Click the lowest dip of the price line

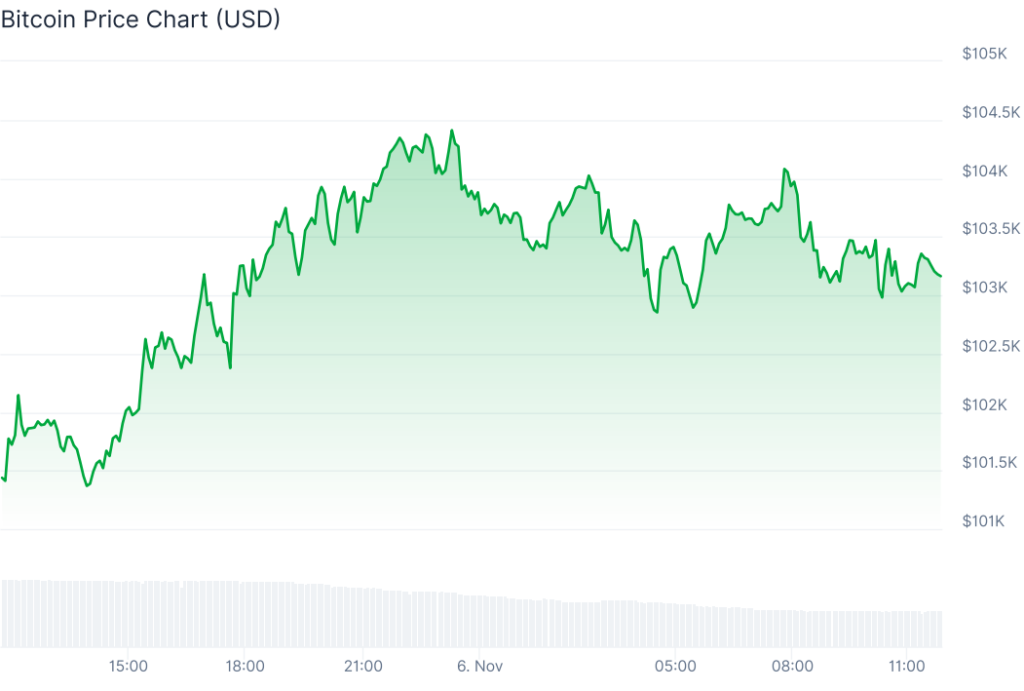(87, 486)
